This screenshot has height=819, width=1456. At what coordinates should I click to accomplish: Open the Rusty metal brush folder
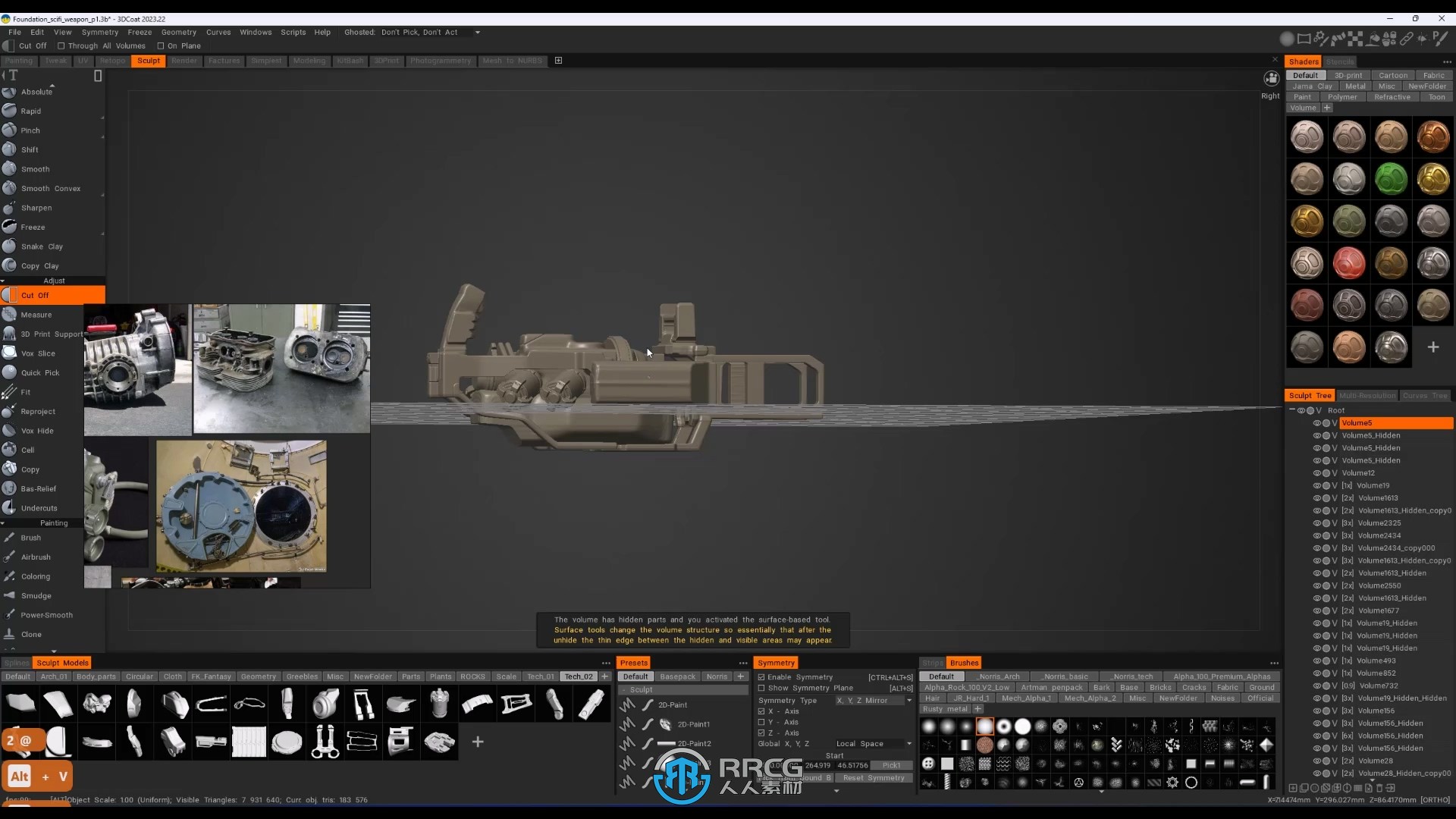click(945, 710)
